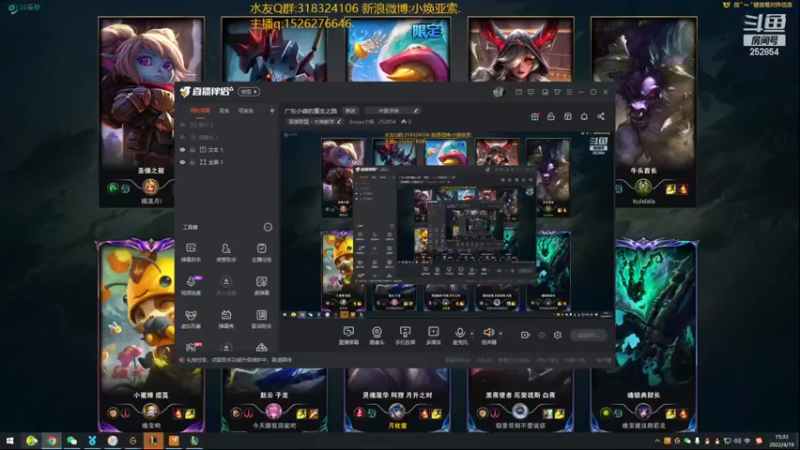800x450 pixels.
Task: Open the mail icon in title bar
Action: [518, 92]
